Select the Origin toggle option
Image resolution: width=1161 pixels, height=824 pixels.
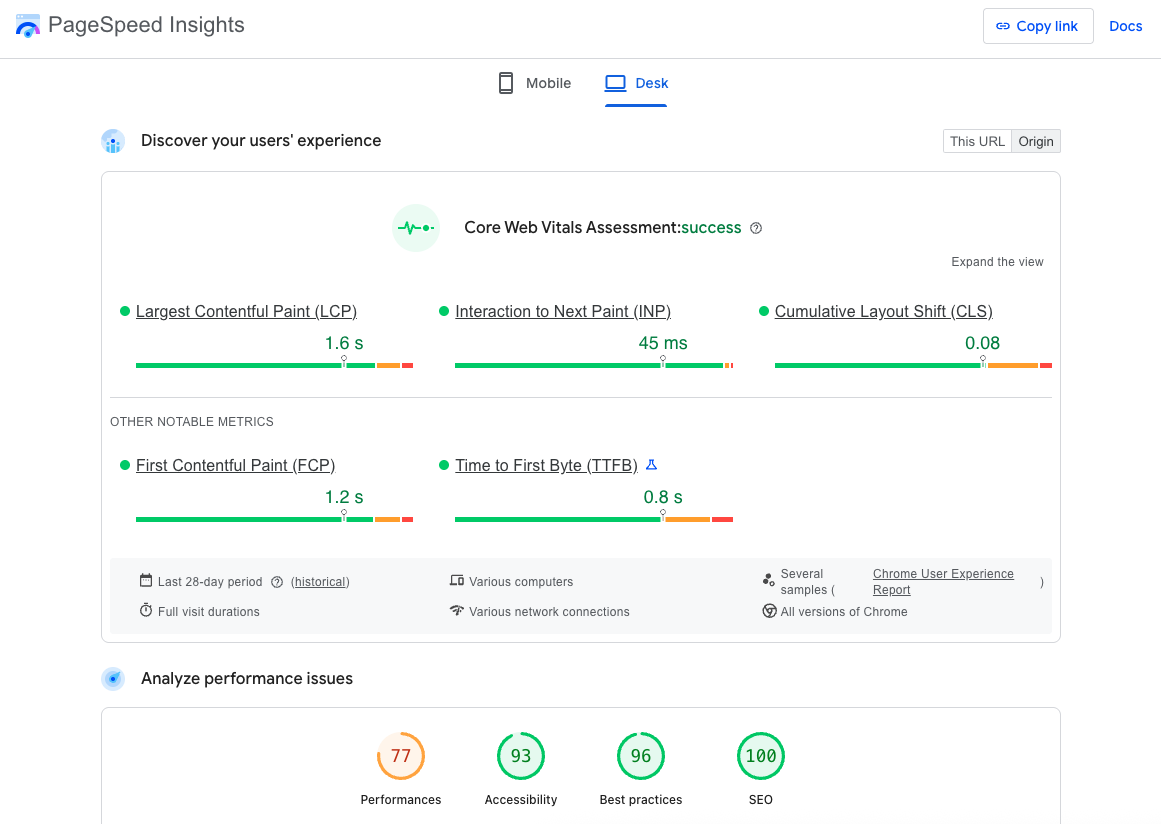pyautogui.click(x=1036, y=141)
